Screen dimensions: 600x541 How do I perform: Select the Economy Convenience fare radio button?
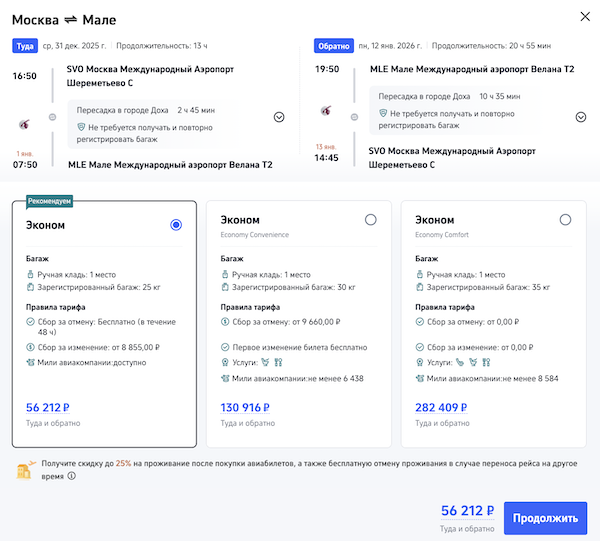(371, 220)
